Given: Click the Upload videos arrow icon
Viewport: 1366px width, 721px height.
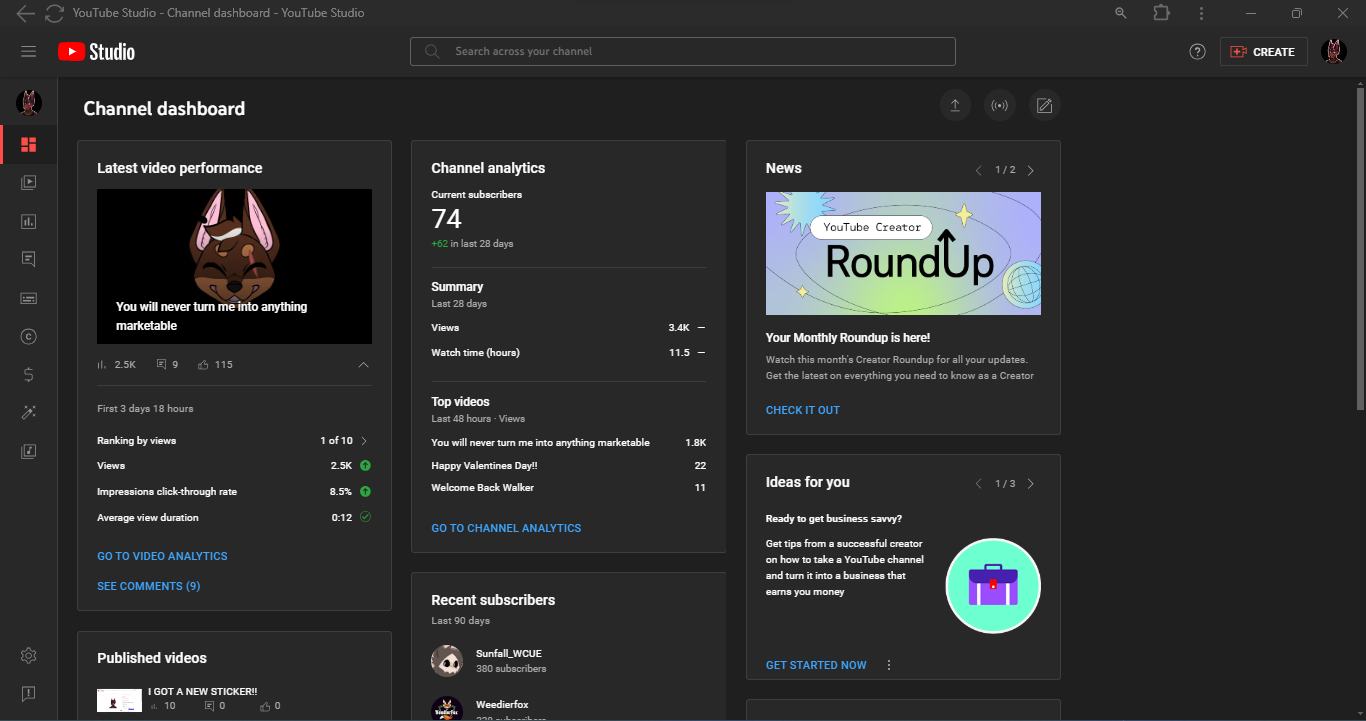Looking at the screenshot, I should [955, 106].
